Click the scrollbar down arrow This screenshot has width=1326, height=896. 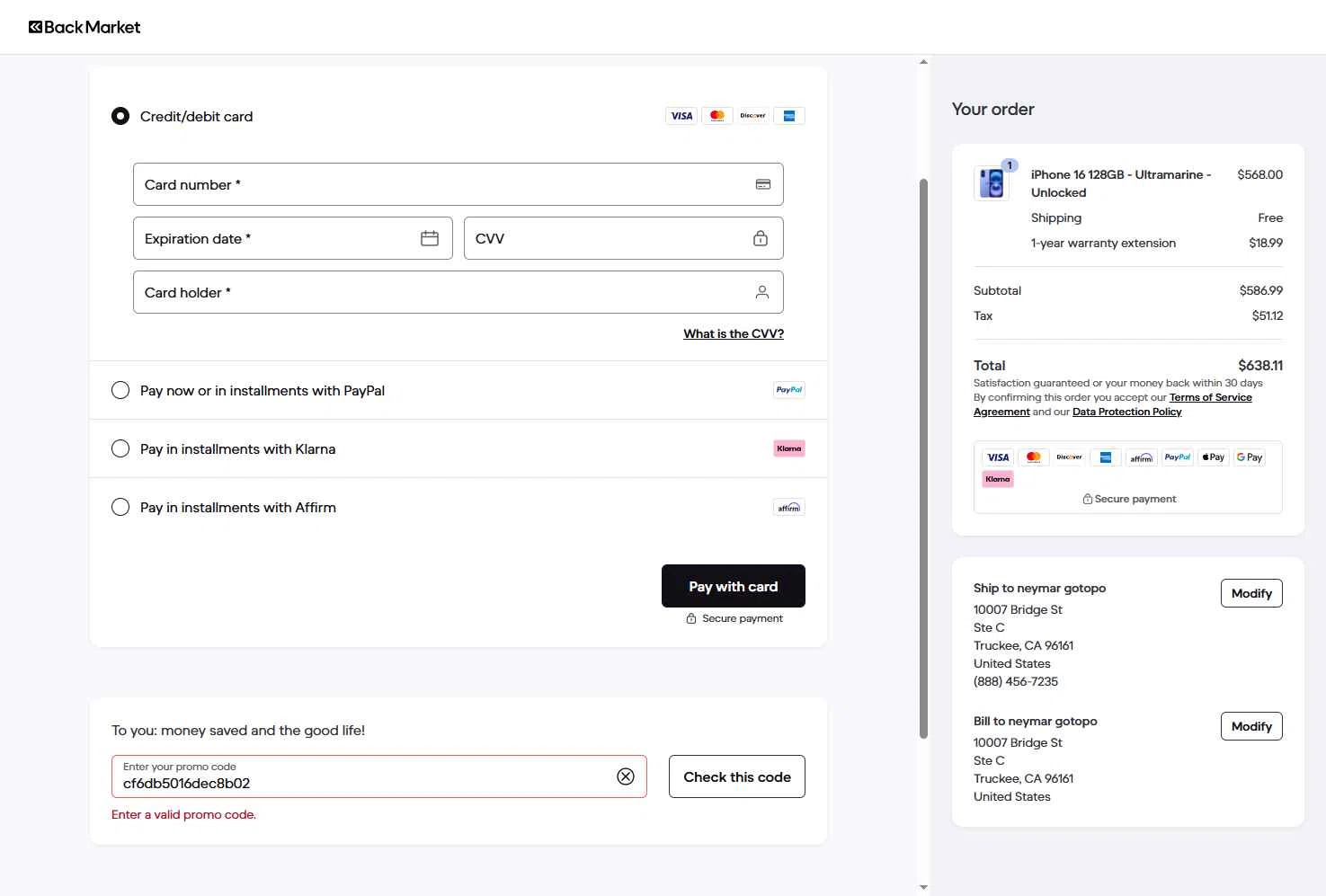[x=923, y=887]
